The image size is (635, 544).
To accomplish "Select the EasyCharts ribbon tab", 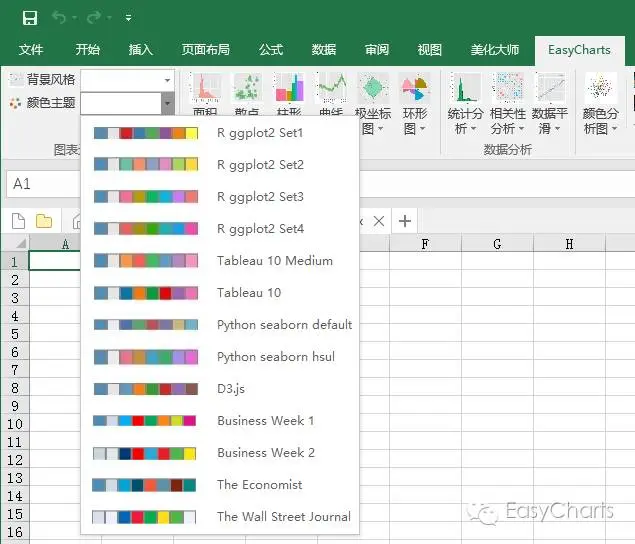I will point(579,50).
